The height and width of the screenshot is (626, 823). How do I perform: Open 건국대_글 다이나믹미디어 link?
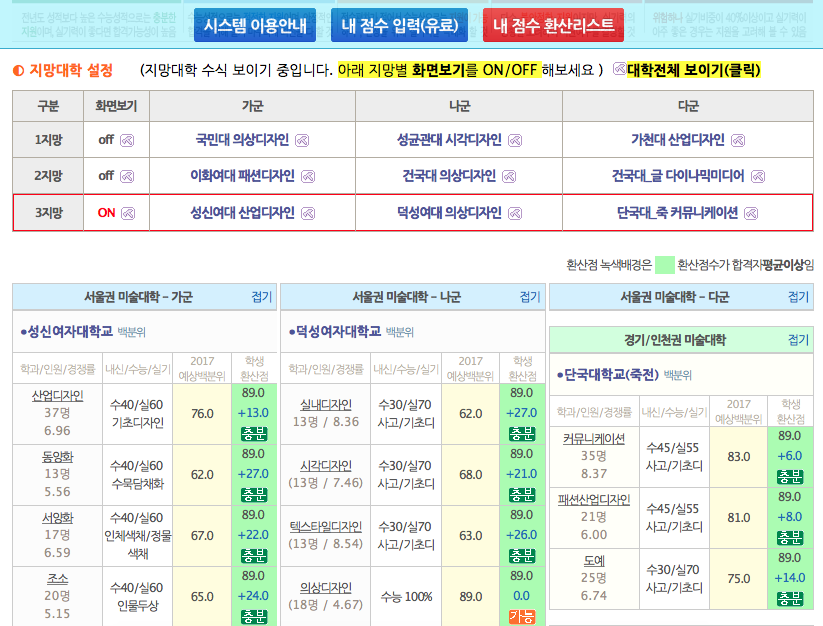pyautogui.click(x=678, y=176)
